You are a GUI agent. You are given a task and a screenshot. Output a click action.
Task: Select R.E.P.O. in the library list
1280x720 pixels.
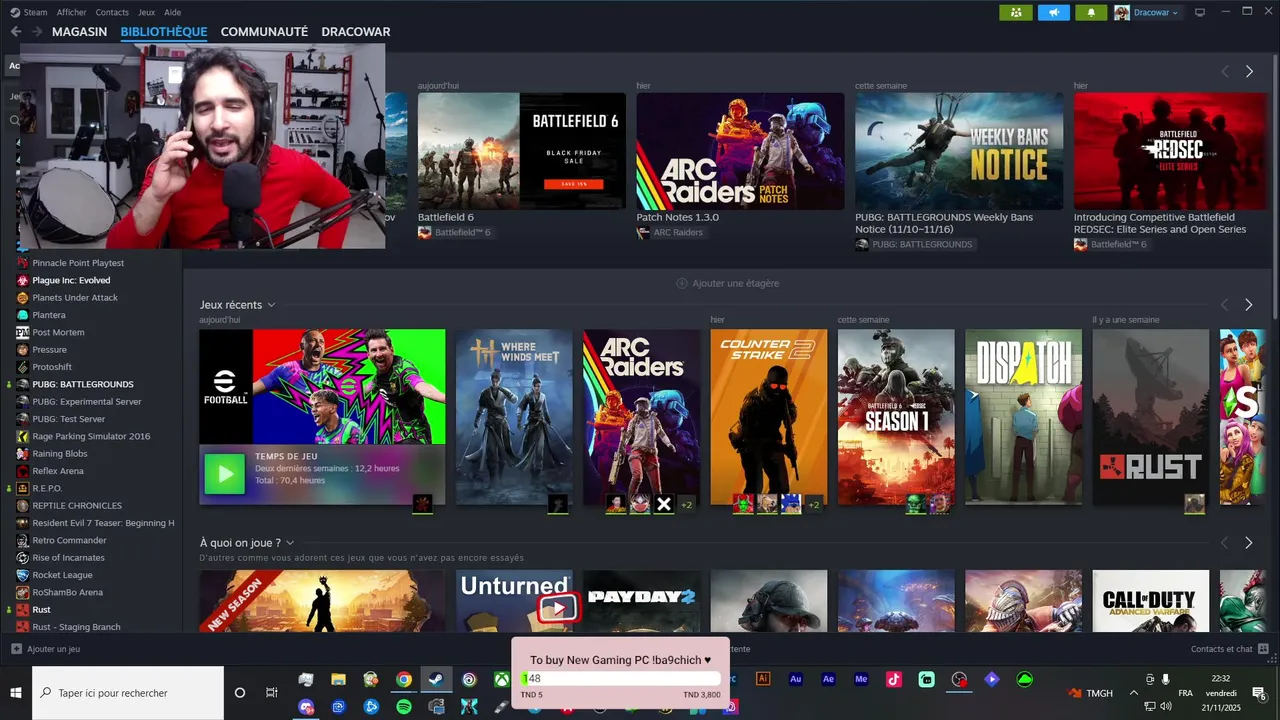pyautogui.click(x=47, y=488)
